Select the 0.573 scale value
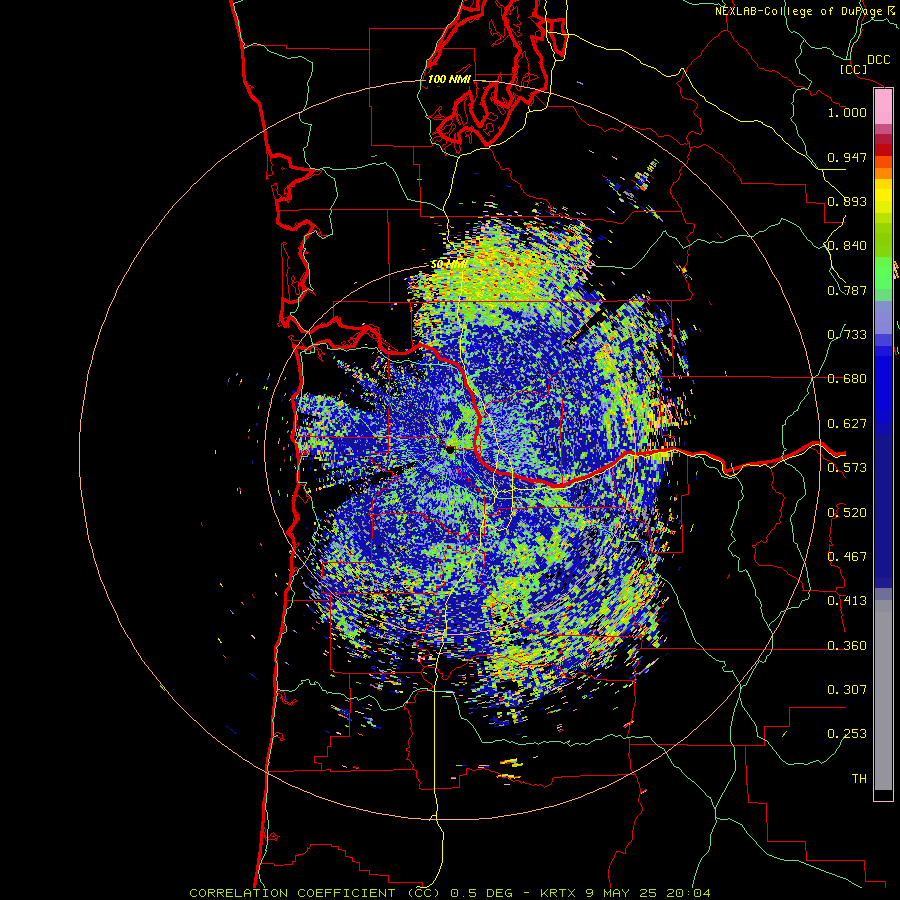Image resolution: width=900 pixels, height=900 pixels. tap(847, 468)
